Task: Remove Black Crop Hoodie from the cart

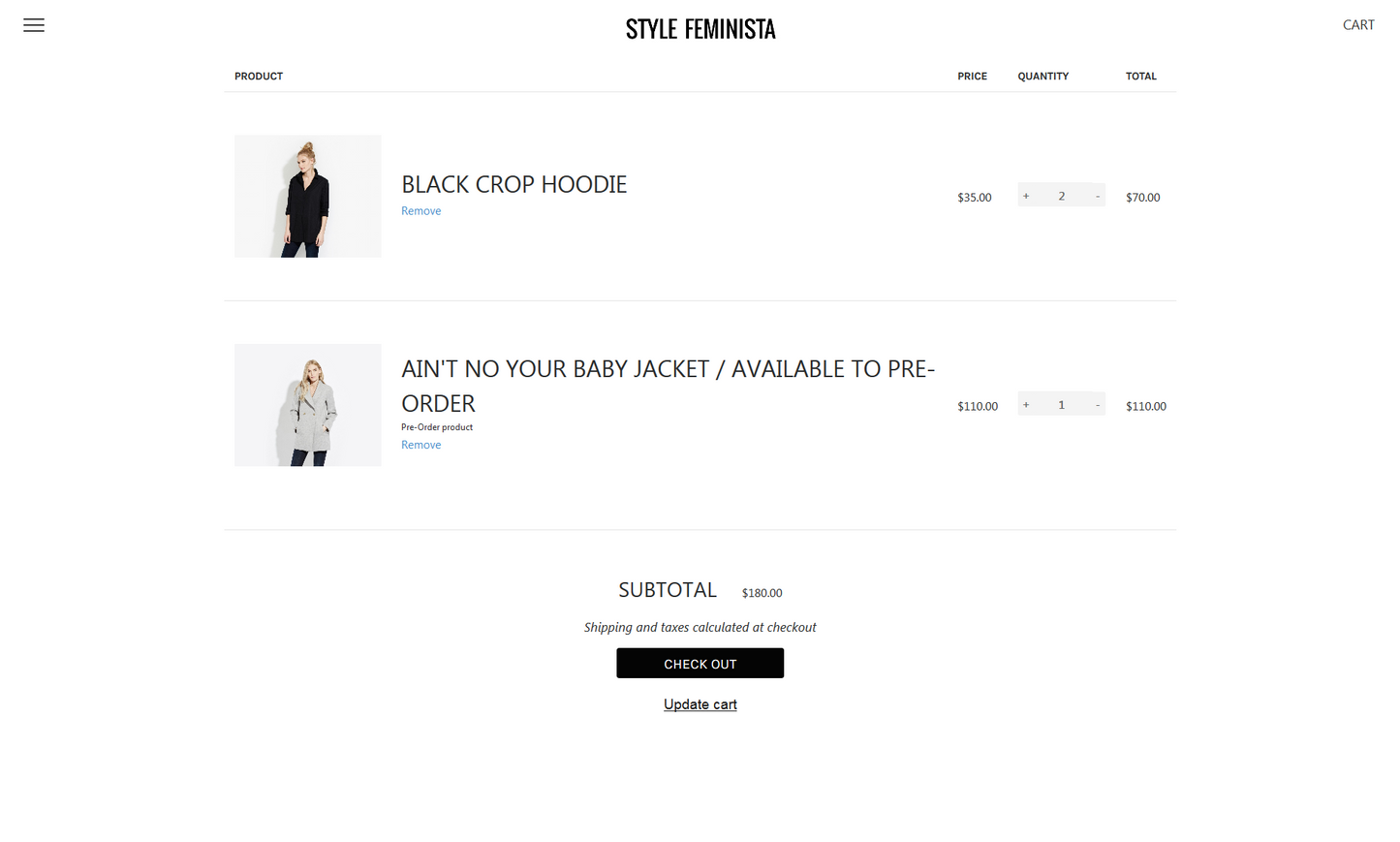Action: point(420,211)
